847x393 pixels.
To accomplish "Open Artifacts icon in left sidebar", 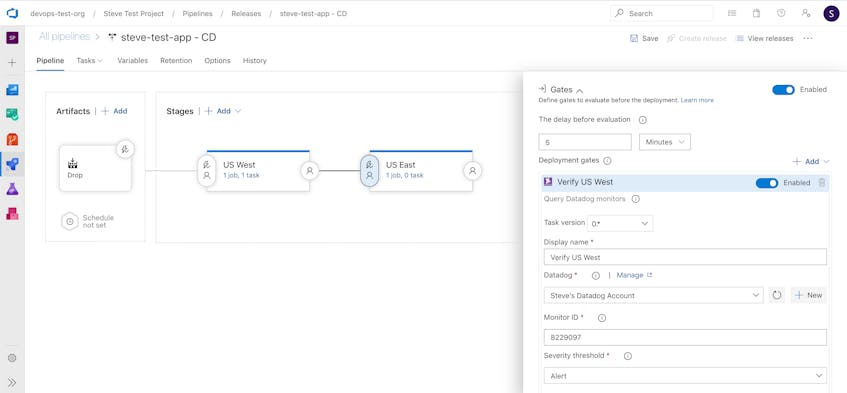I will 12,214.
